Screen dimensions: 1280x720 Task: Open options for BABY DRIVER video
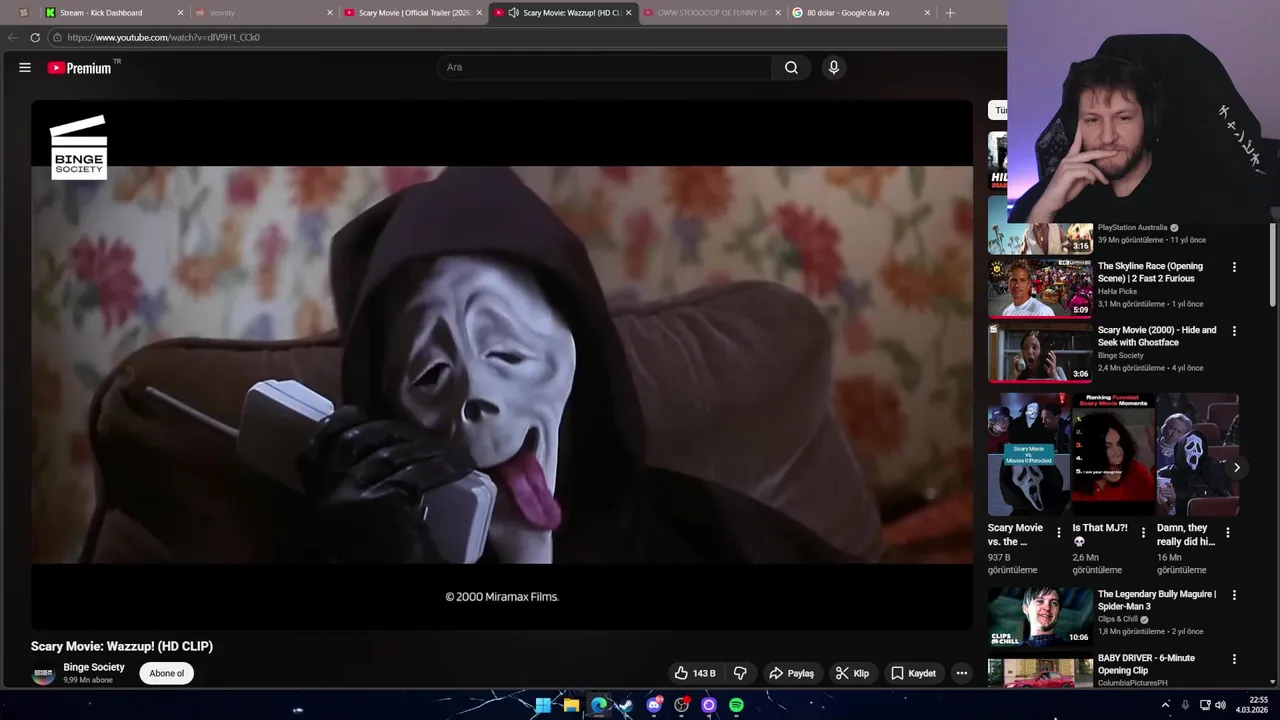1234,659
